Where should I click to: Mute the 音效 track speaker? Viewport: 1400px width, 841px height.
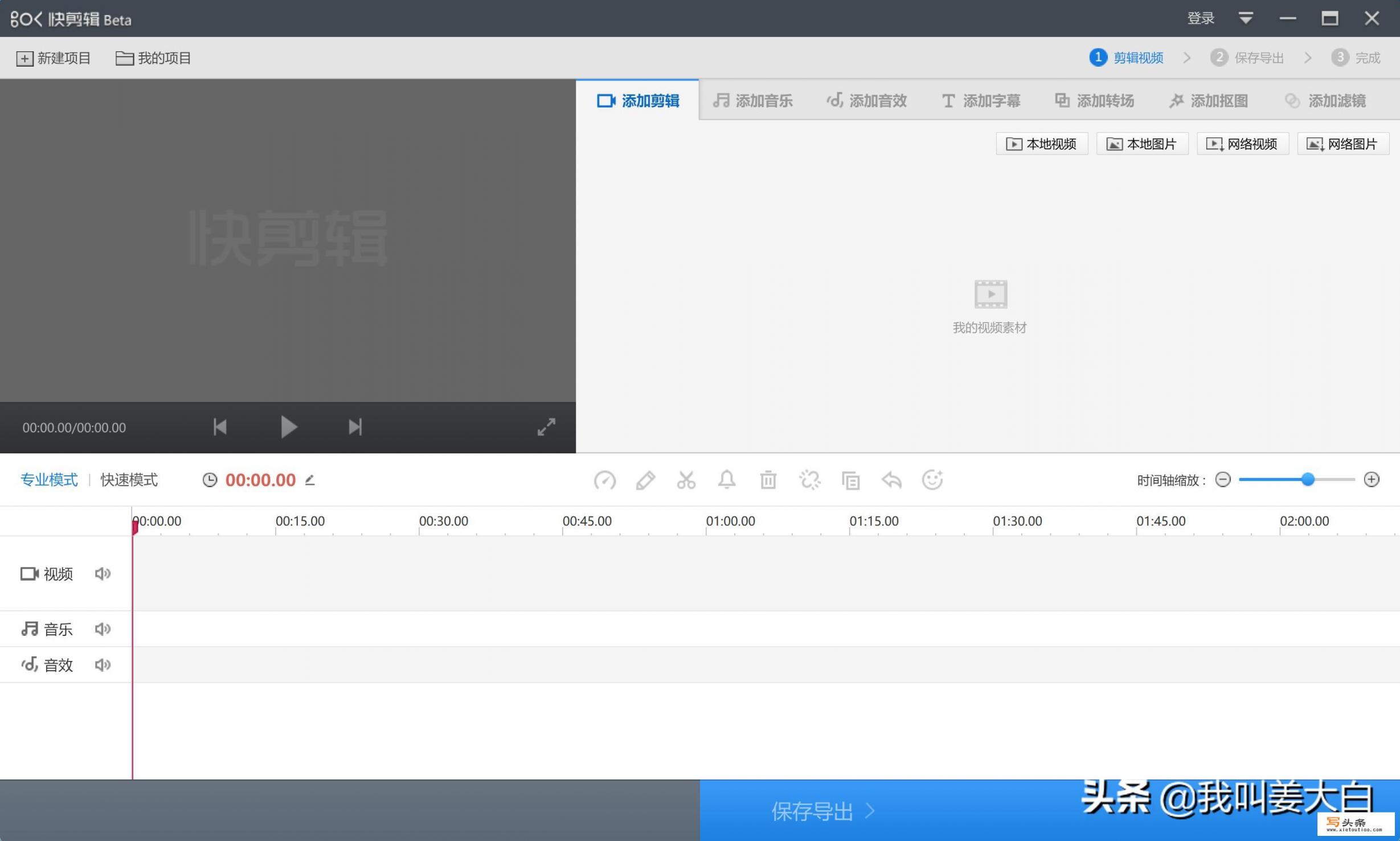(x=103, y=664)
